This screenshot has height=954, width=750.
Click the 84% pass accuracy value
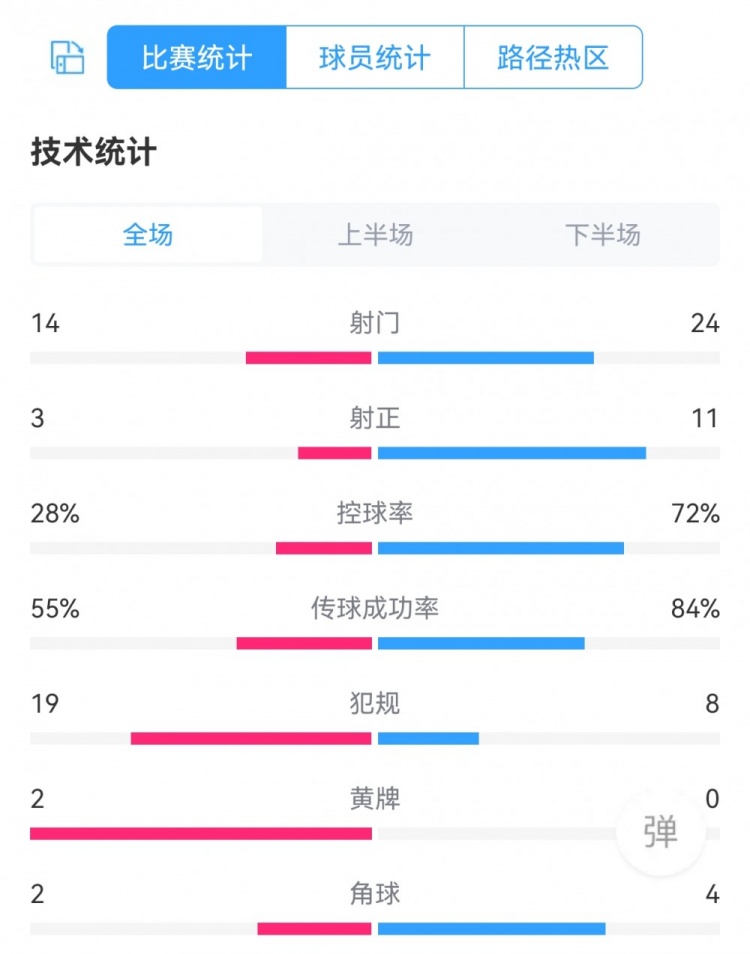(x=697, y=608)
